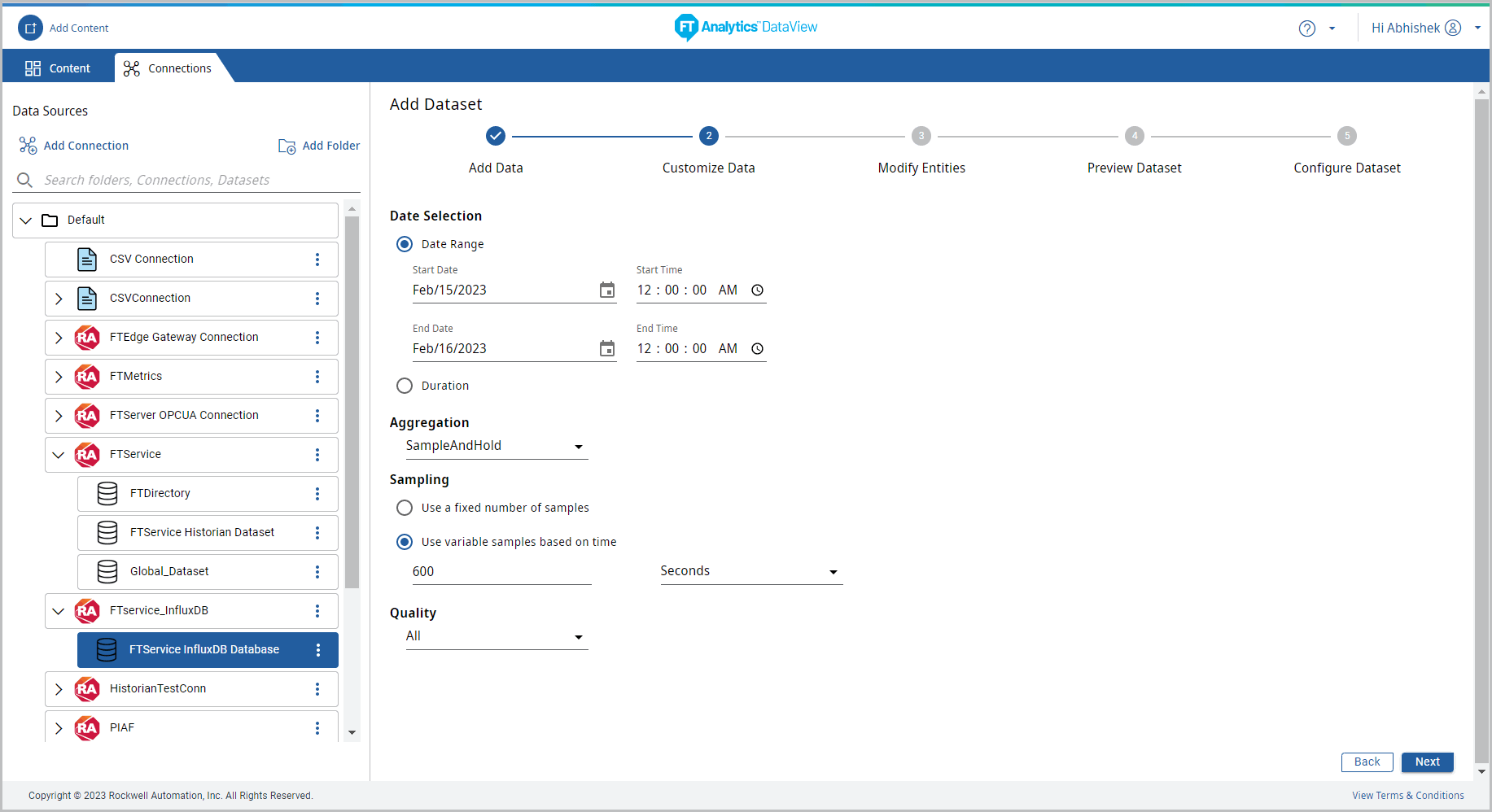Open the End Date calendar picker
This screenshot has height=812, width=1492.
click(607, 349)
